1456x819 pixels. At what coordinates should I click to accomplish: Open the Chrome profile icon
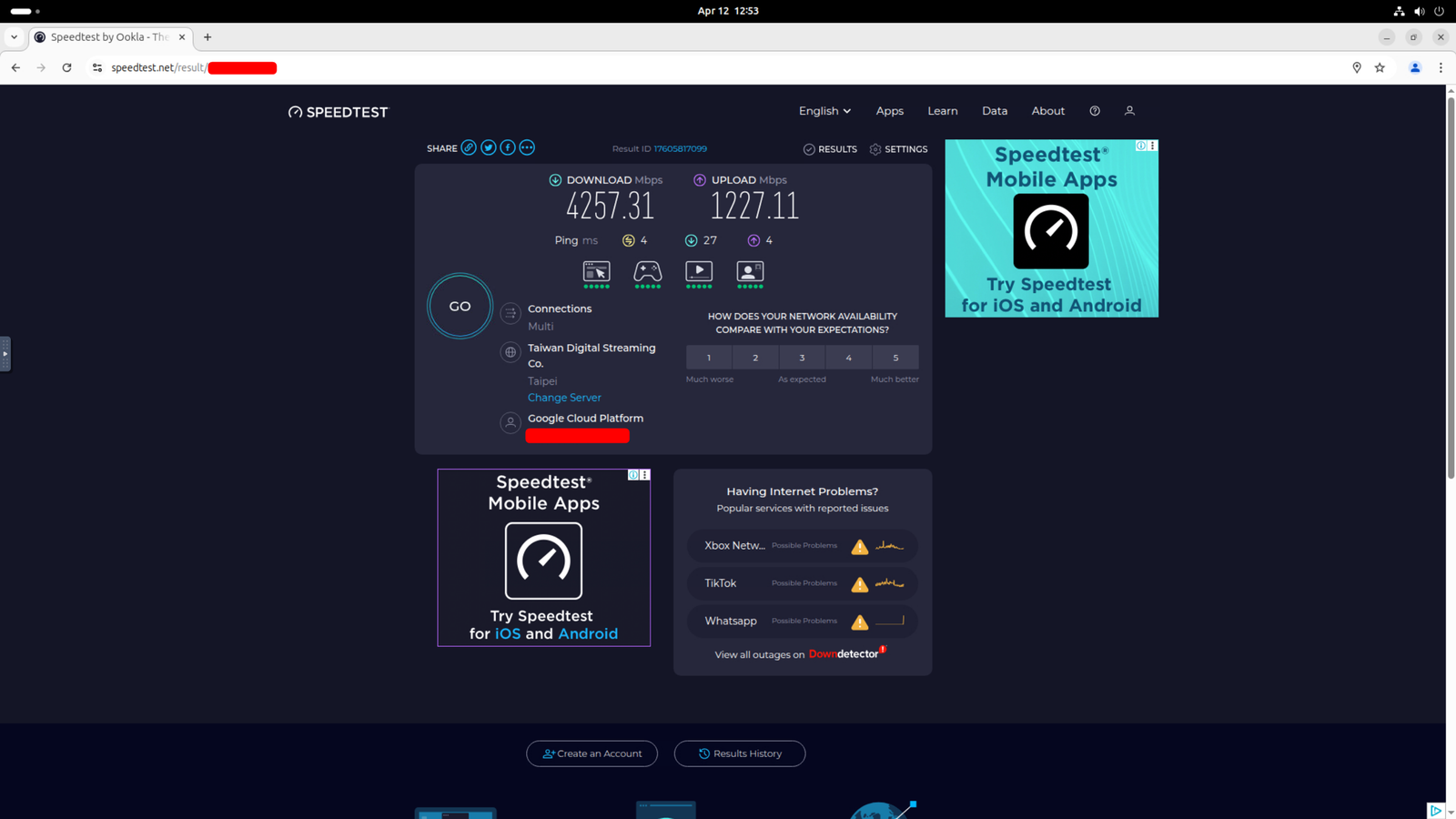pyautogui.click(x=1415, y=67)
